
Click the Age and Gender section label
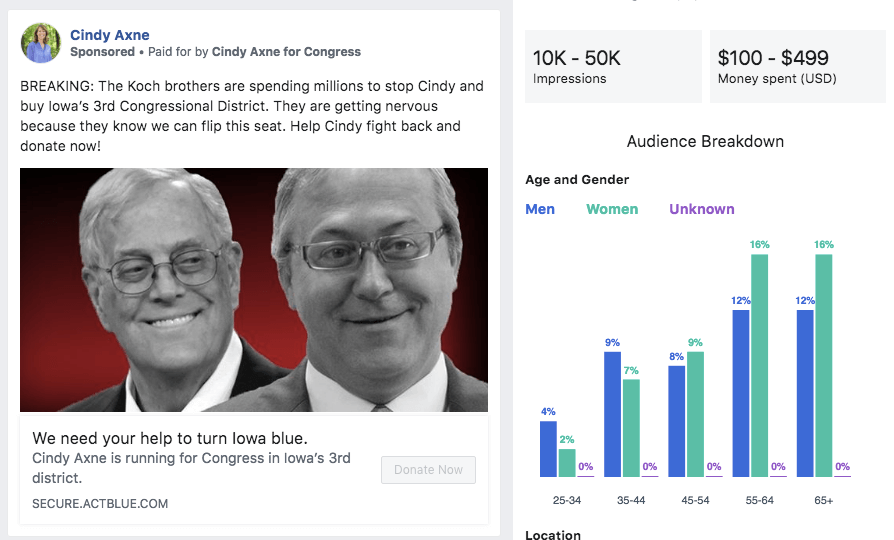[577, 180]
